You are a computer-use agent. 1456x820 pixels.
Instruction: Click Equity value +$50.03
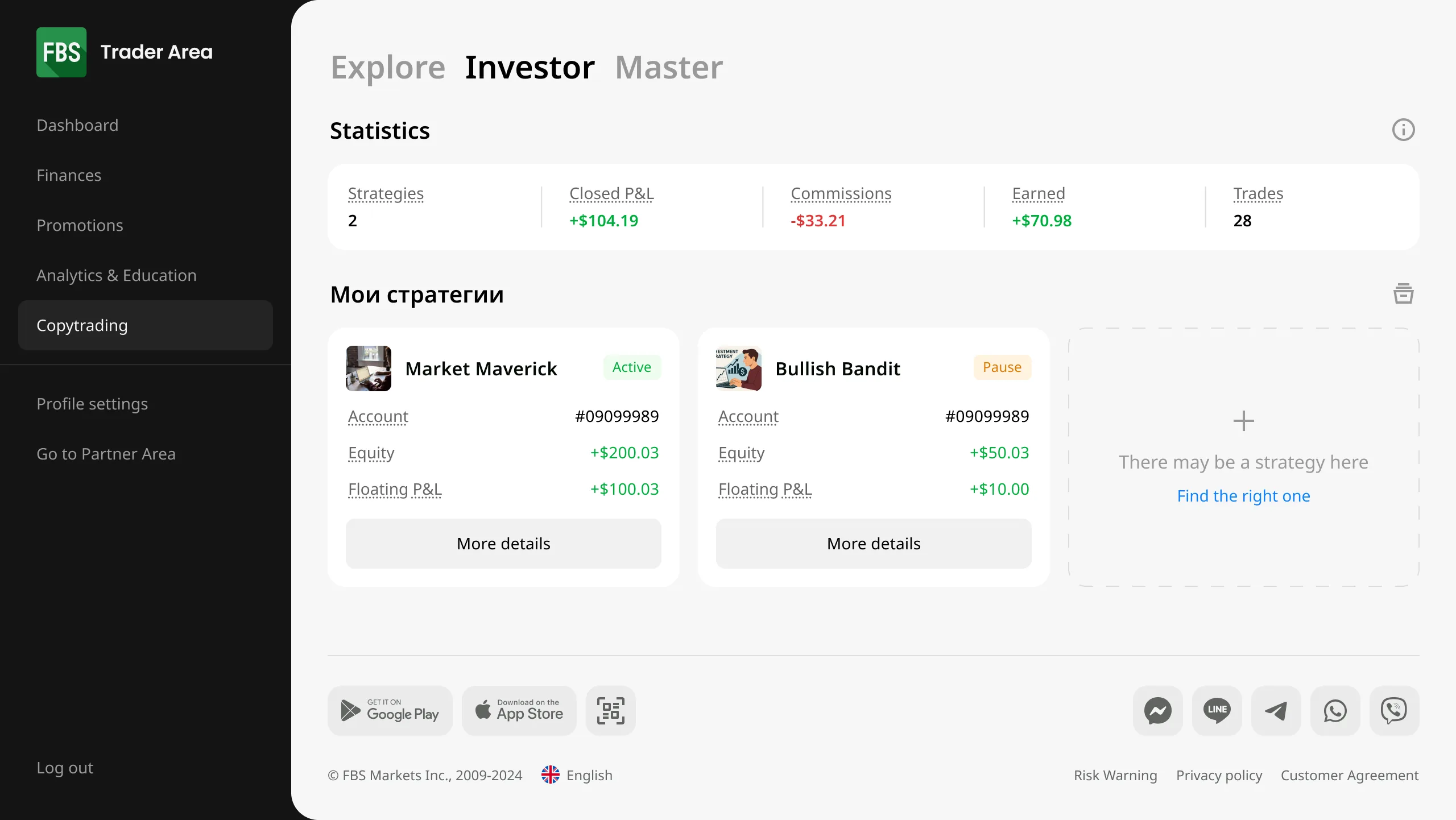[999, 453]
